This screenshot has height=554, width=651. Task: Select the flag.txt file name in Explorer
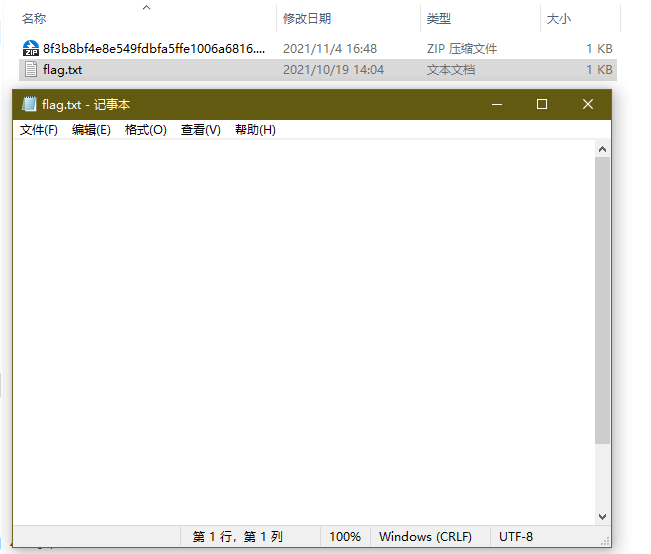pos(62,70)
